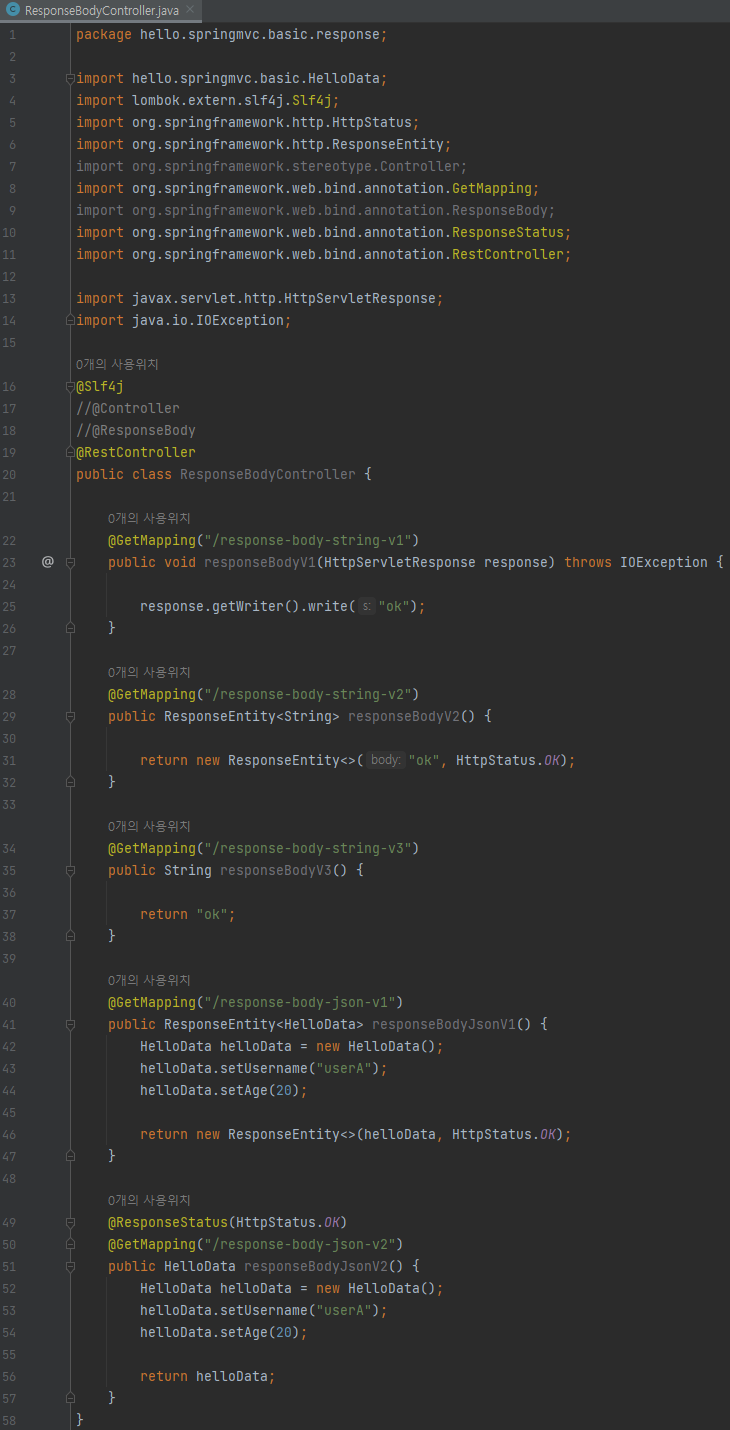Click line number 58 in the gutter

coord(10,1420)
